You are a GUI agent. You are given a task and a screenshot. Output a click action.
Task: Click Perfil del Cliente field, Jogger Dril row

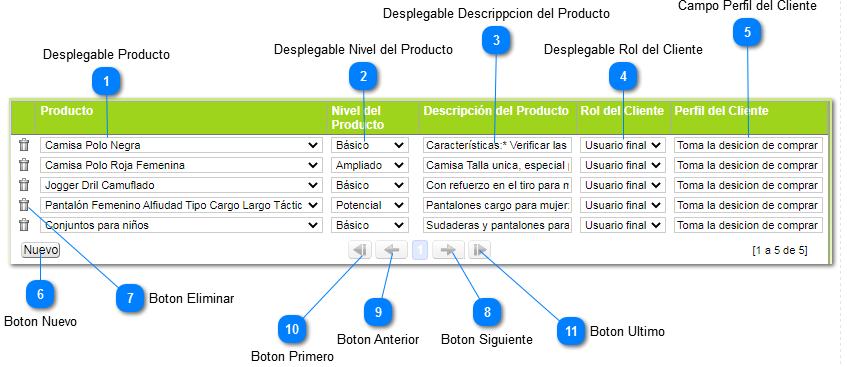click(x=749, y=185)
